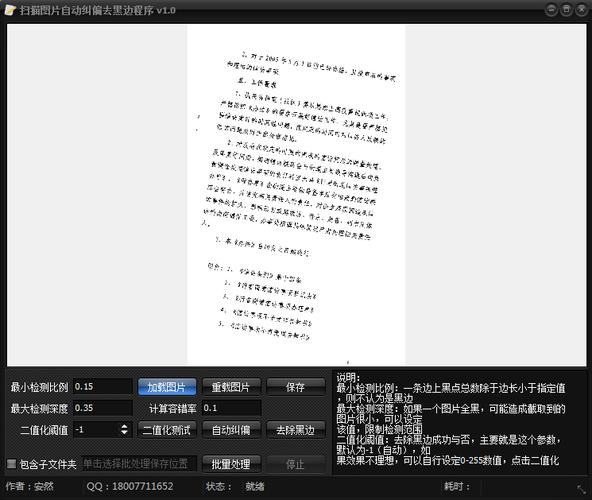Click the QQ：18007711652 status text
The width and height of the screenshot is (592, 500).
[130, 486]
